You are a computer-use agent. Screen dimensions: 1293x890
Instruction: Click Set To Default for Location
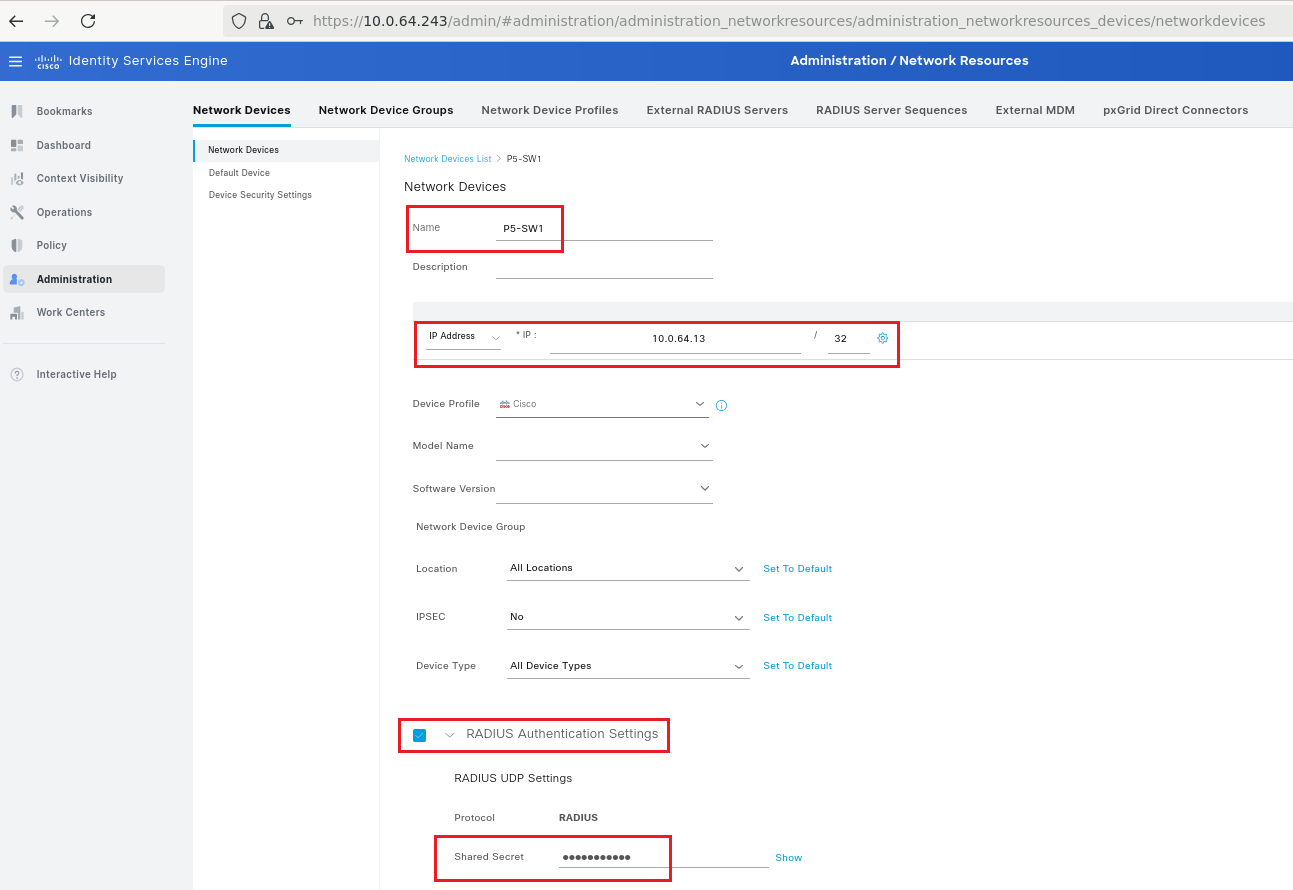click(x=797, y=569)
